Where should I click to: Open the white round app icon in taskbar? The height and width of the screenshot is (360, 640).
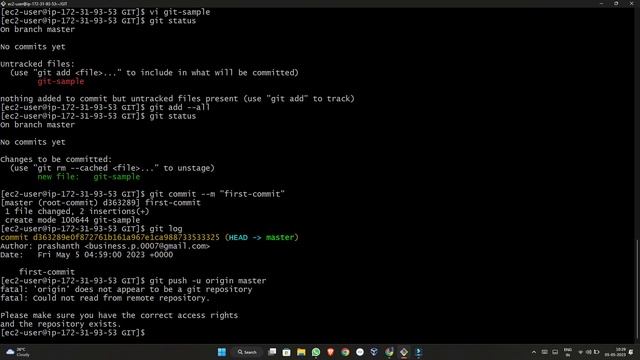360,352
